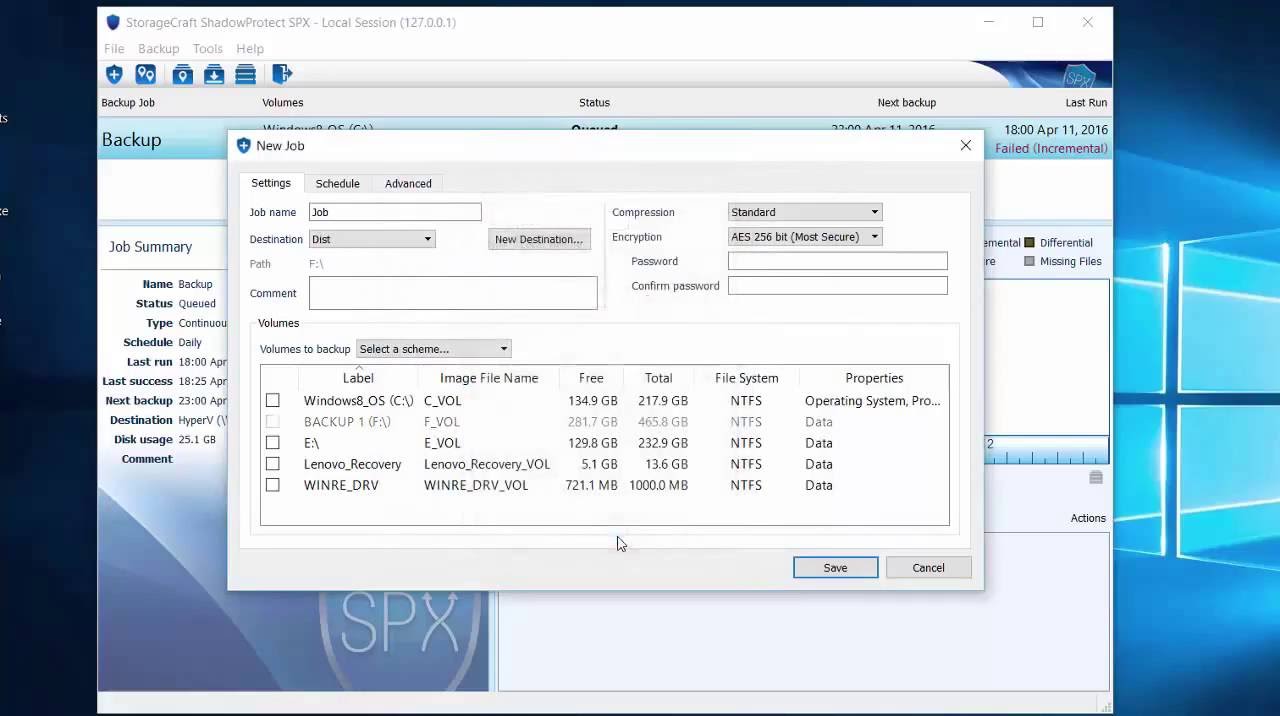Click the Status column header in the main window
Viewport: 1280px width, 716px height.
click(x=594, y=103)
